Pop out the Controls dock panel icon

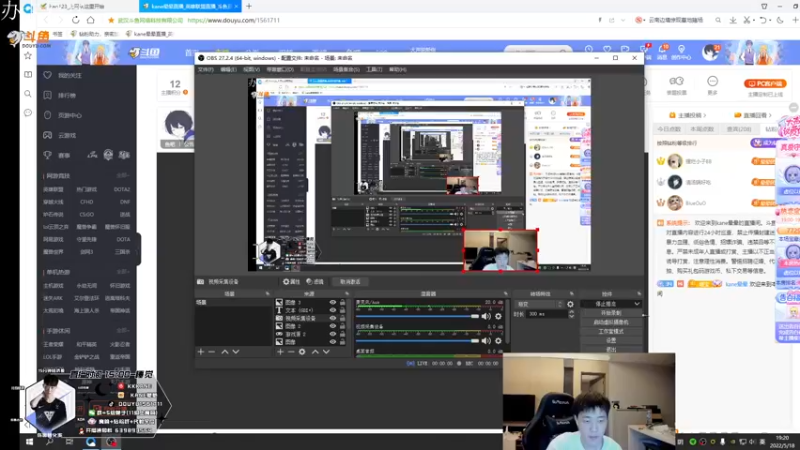639,294
